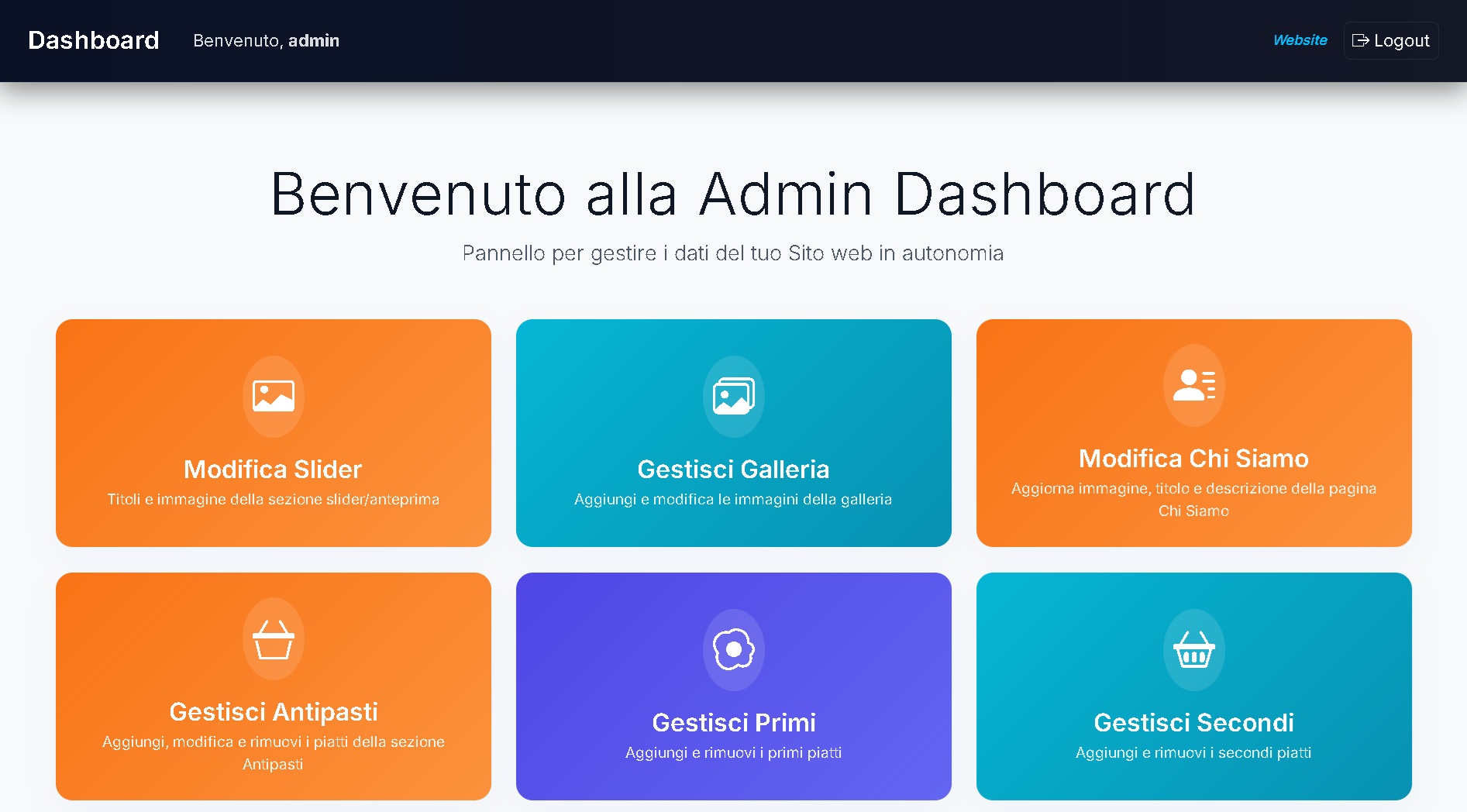The width and height of the screenshot is (1467, 812).
Task: Open the Gestisci Secondi card
Action: [x=1193, y=686]
